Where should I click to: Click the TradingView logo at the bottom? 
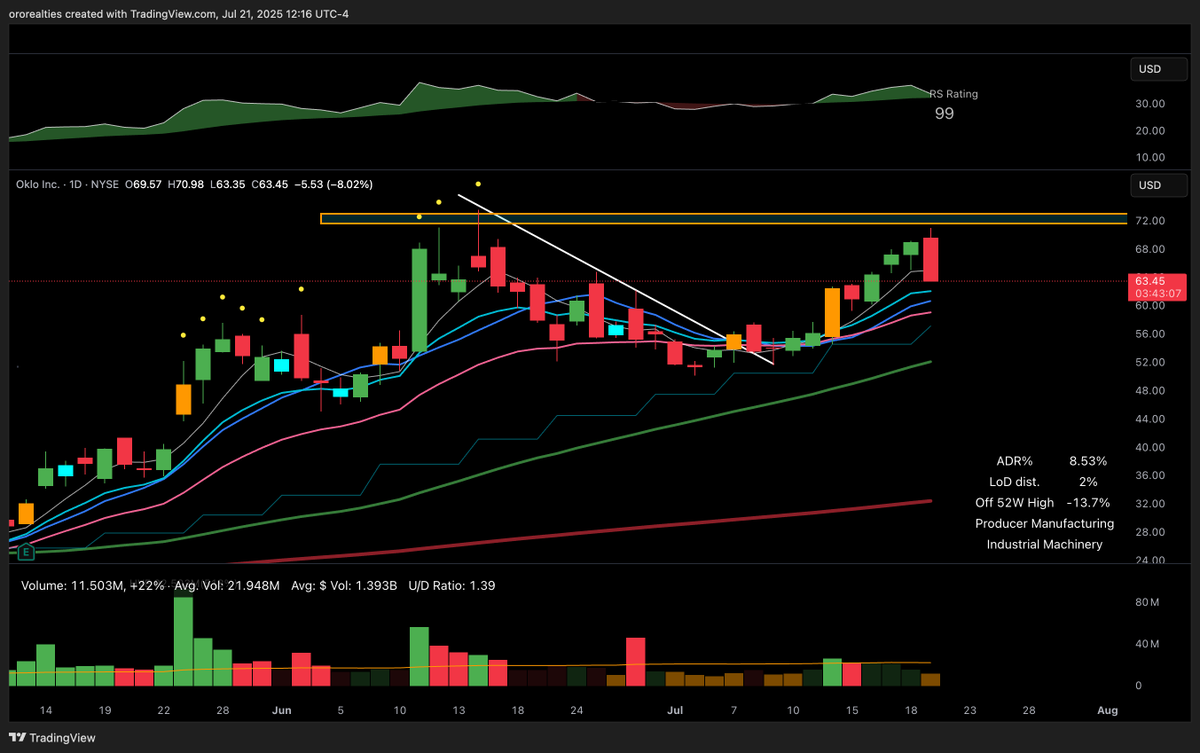tap(51, 737)
